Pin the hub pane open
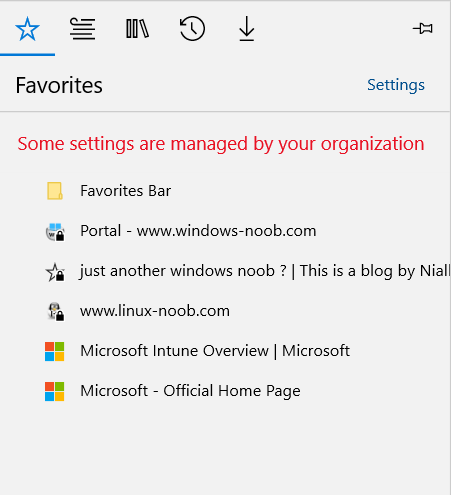The height and width of the screenshot is (495, 451). [x=423, y=28]
